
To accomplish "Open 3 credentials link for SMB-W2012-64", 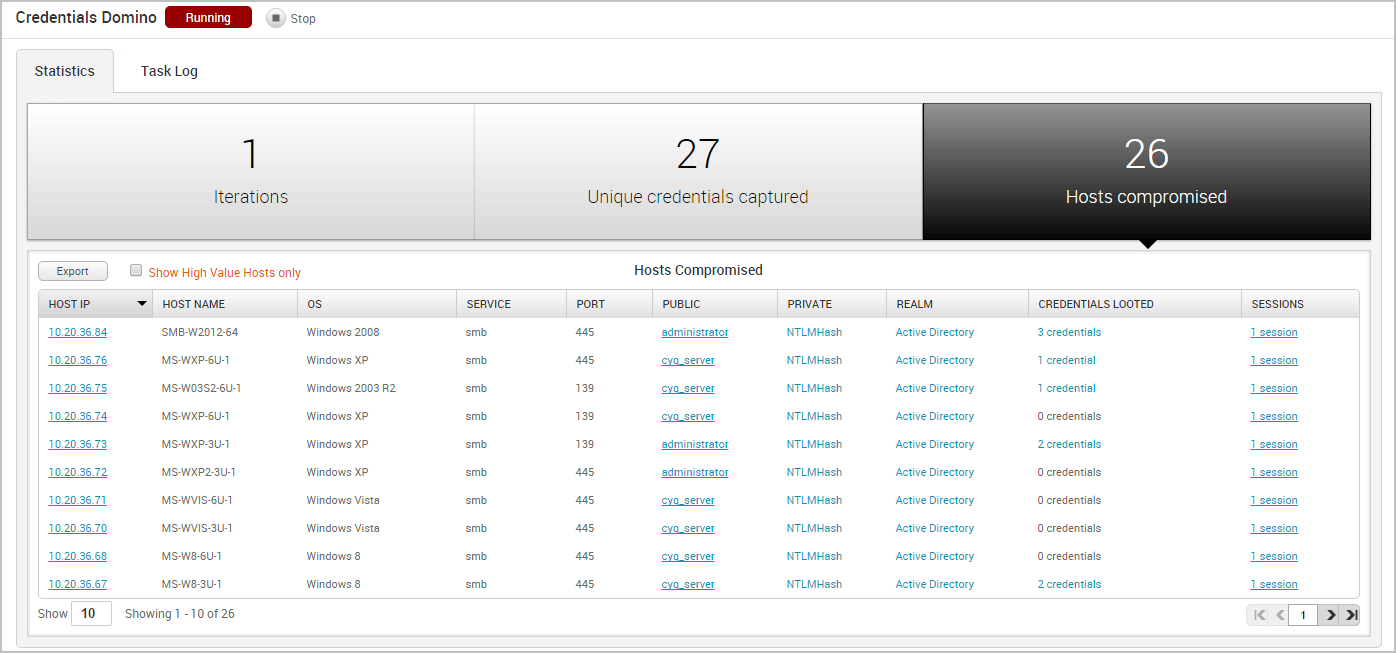I will [1069, 332].
